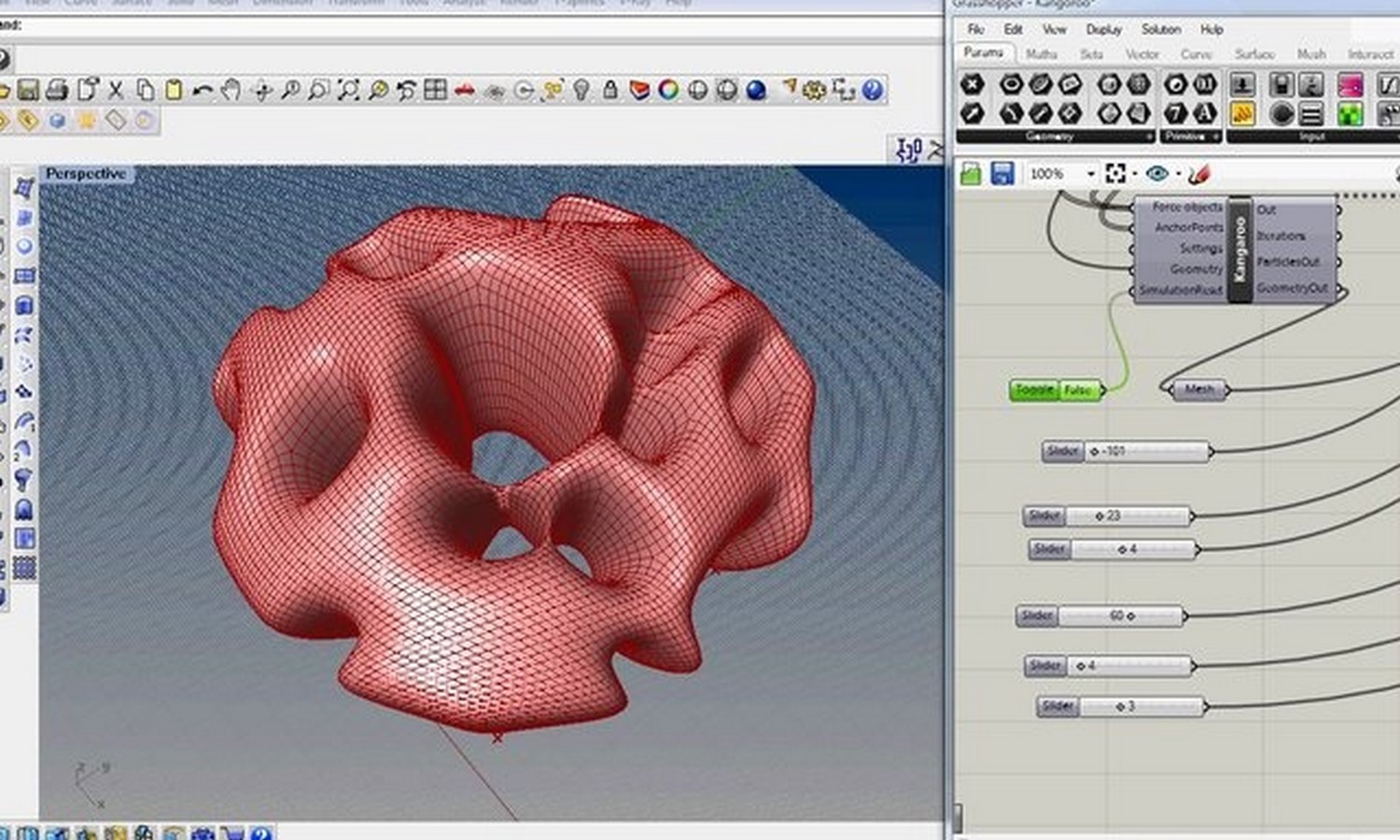1400x840 pixels.
Task: Click Kangaroo's SimulationReset input
Action: (x=1181, y=289)
